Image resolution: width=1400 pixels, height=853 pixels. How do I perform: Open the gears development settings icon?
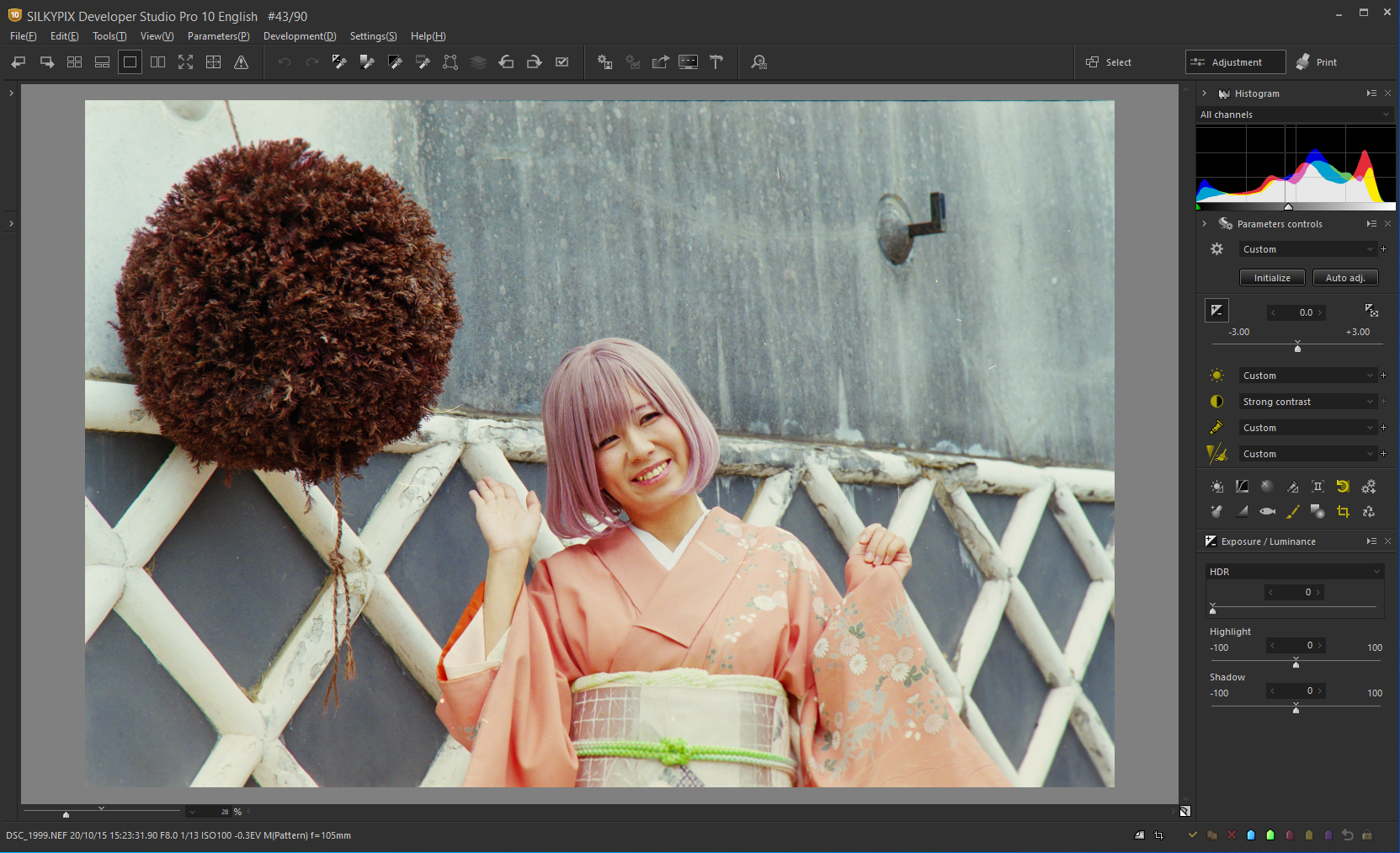point(1369,487)
